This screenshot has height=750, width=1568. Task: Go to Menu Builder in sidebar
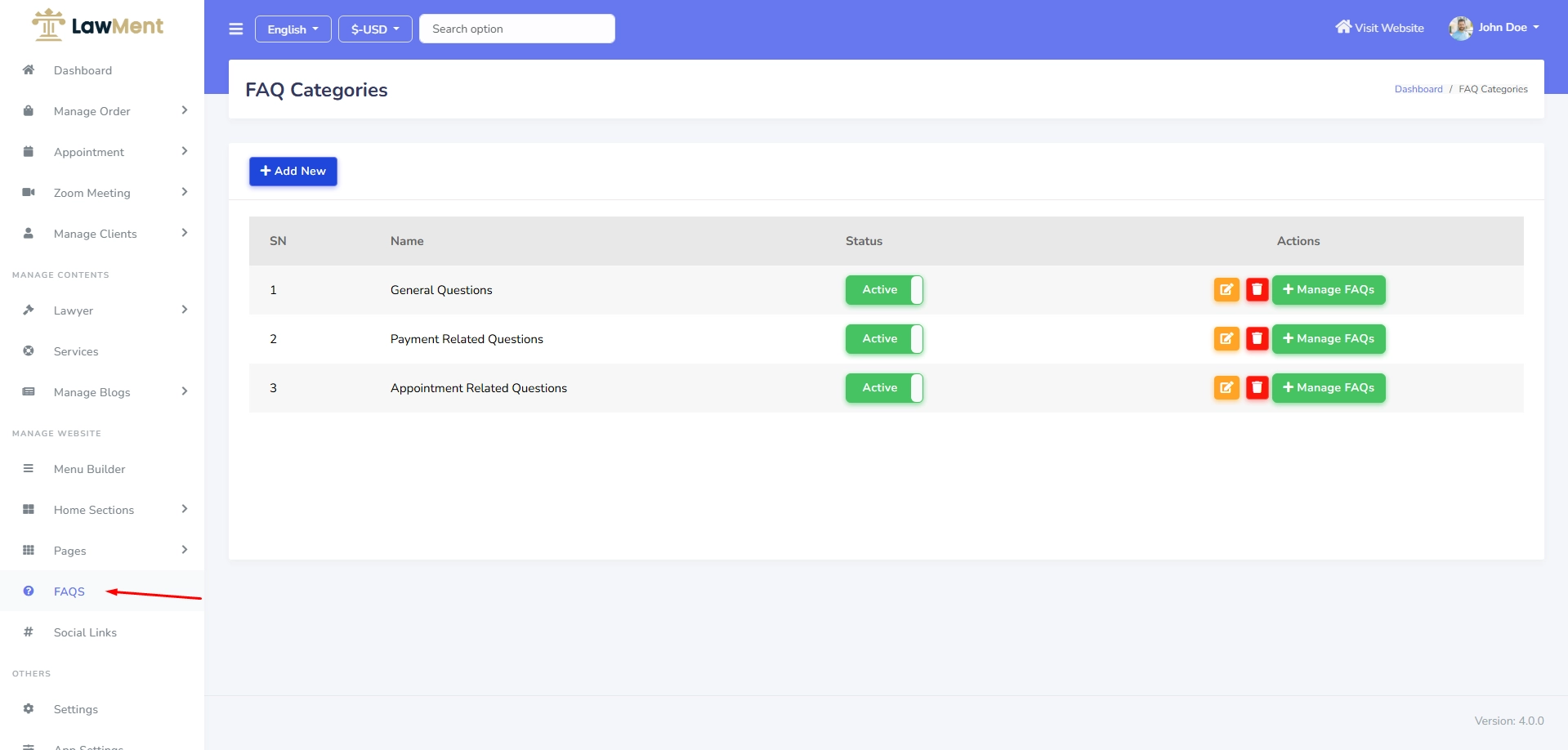[89, 469]
